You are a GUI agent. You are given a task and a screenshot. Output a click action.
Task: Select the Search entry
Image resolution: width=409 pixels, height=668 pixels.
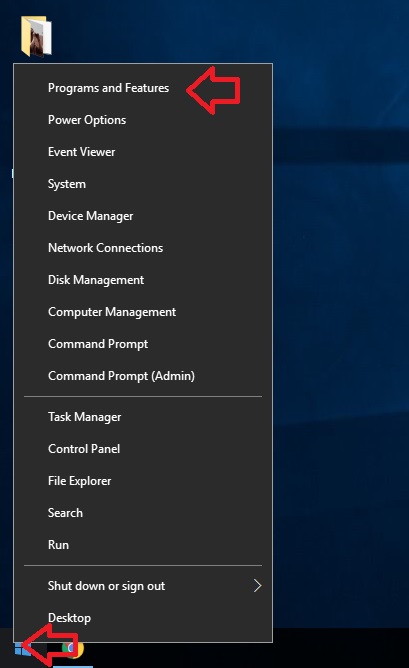(x=65, y=513)
